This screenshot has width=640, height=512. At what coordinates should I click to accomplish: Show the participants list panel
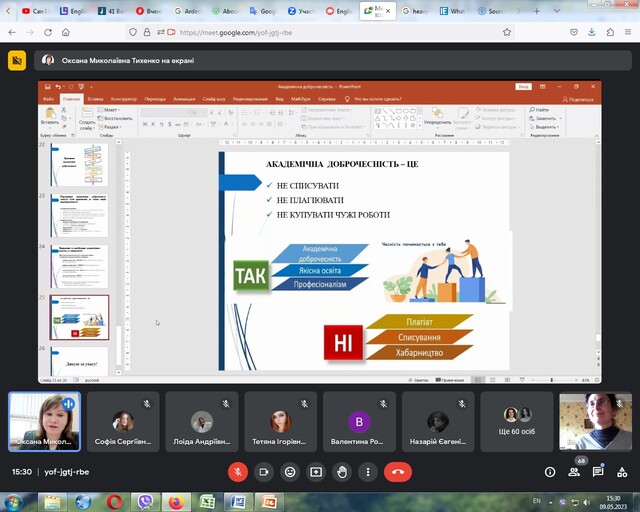[574, 472]
